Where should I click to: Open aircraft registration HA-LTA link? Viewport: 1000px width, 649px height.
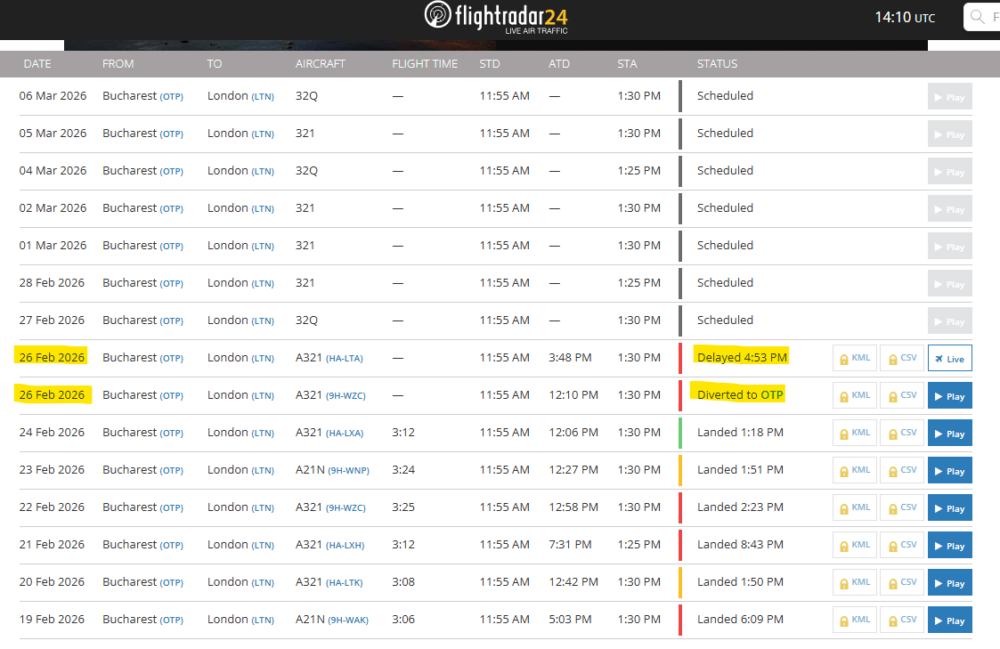click(x=347, y=359)
